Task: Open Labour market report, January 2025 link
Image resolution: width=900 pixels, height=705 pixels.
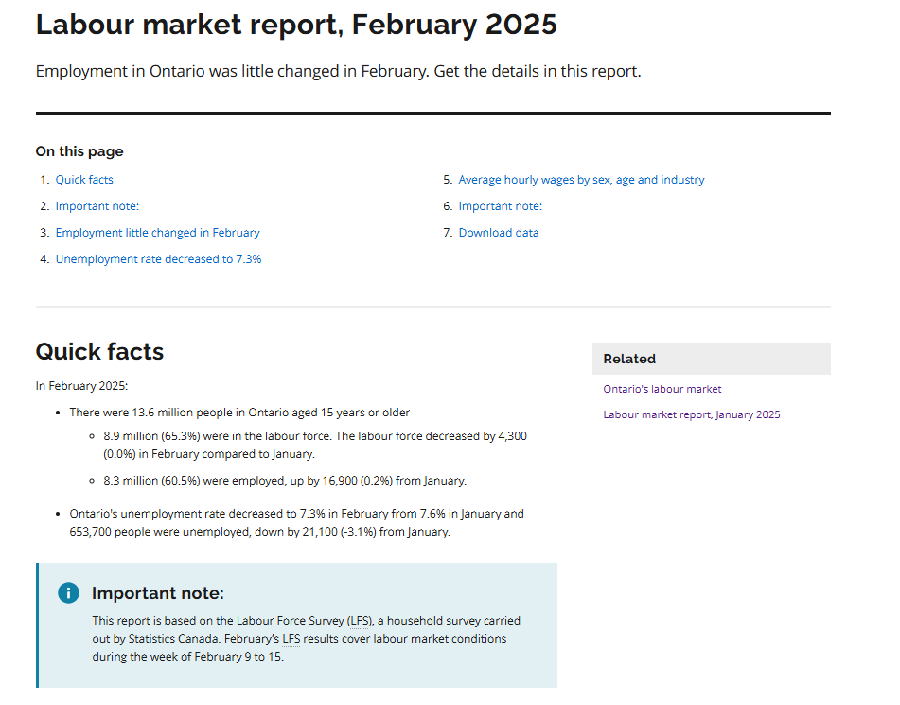Action: [x=691, y=414]
